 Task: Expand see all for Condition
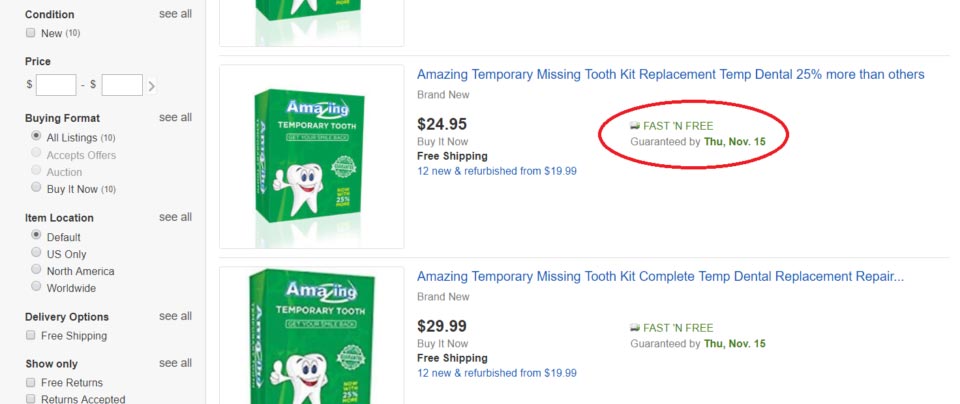coord(175,14)
